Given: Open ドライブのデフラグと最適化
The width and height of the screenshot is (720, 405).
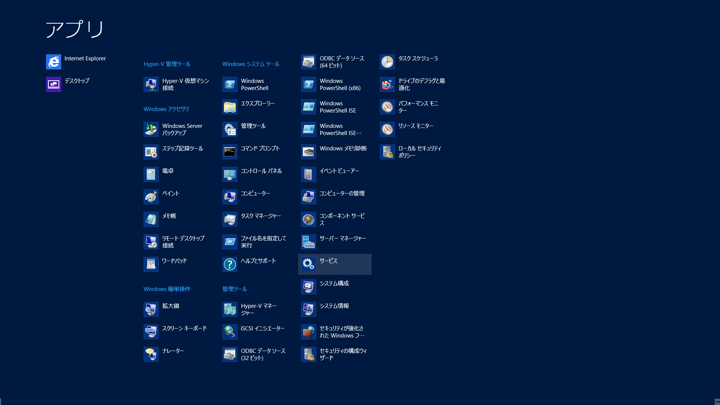Looking at the screenshot, I should 414,84.
